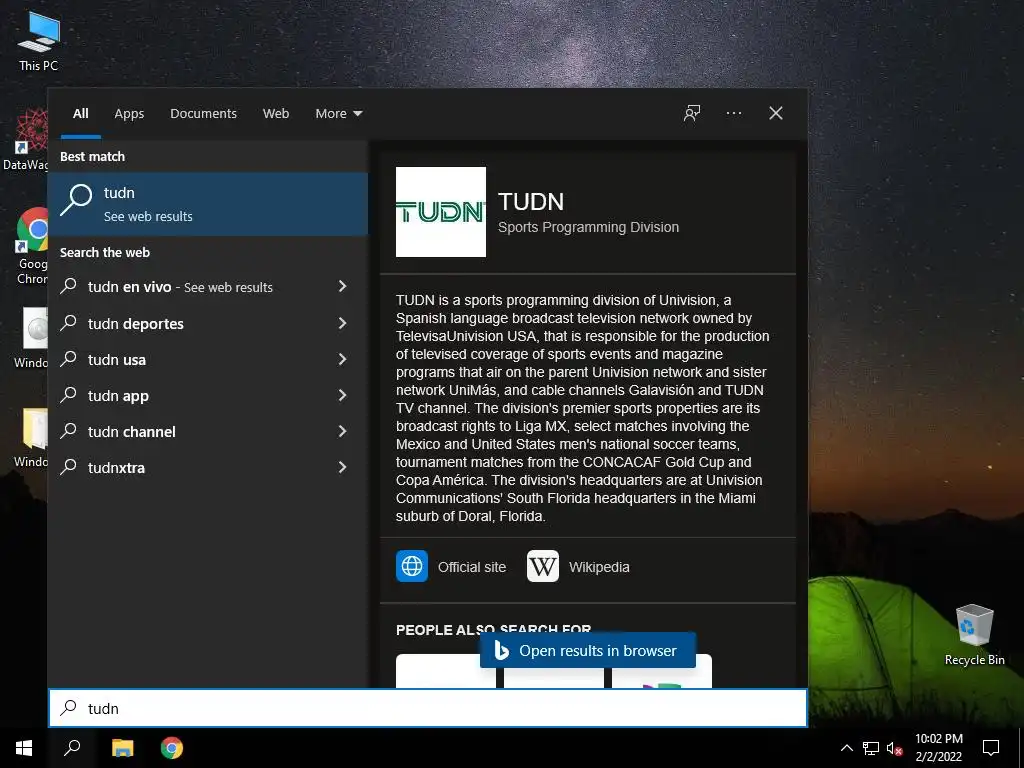
Task: Click the magnifier icon beside tudn usa
Action: click(x=69, y=358)
